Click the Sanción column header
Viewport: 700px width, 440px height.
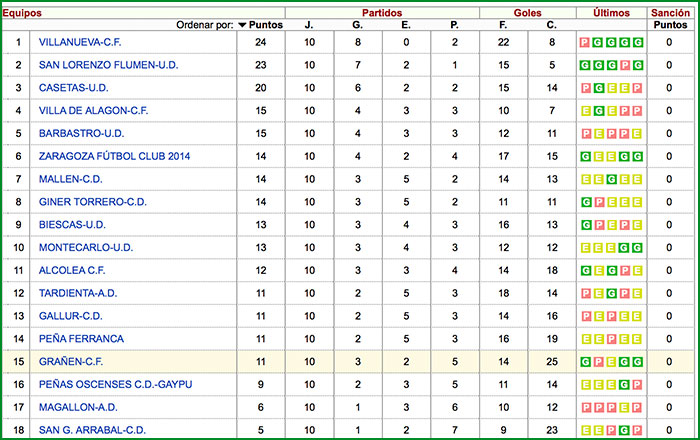670,12
